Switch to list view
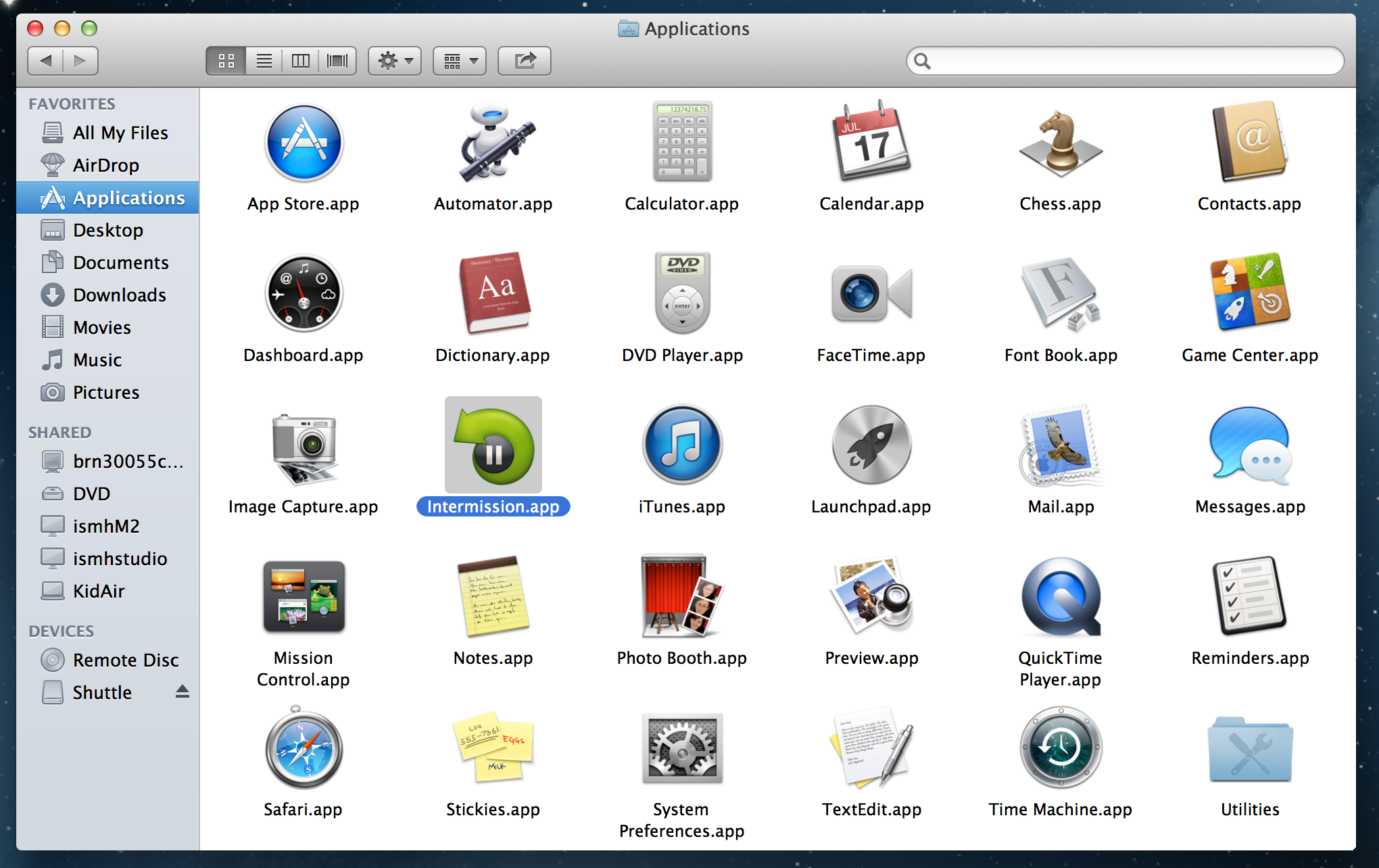1379x868 pixels. pyautogui.click(x=264, y=61)
